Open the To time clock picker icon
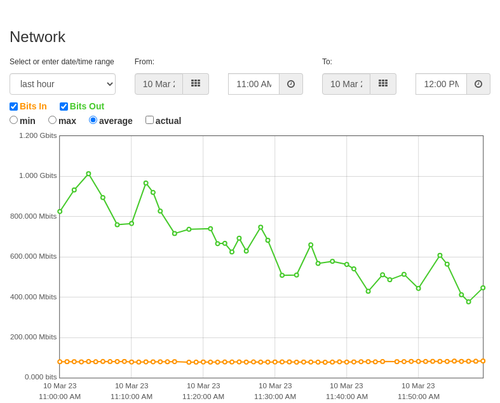The image size is (500, 403). click(x=478, y=84)
